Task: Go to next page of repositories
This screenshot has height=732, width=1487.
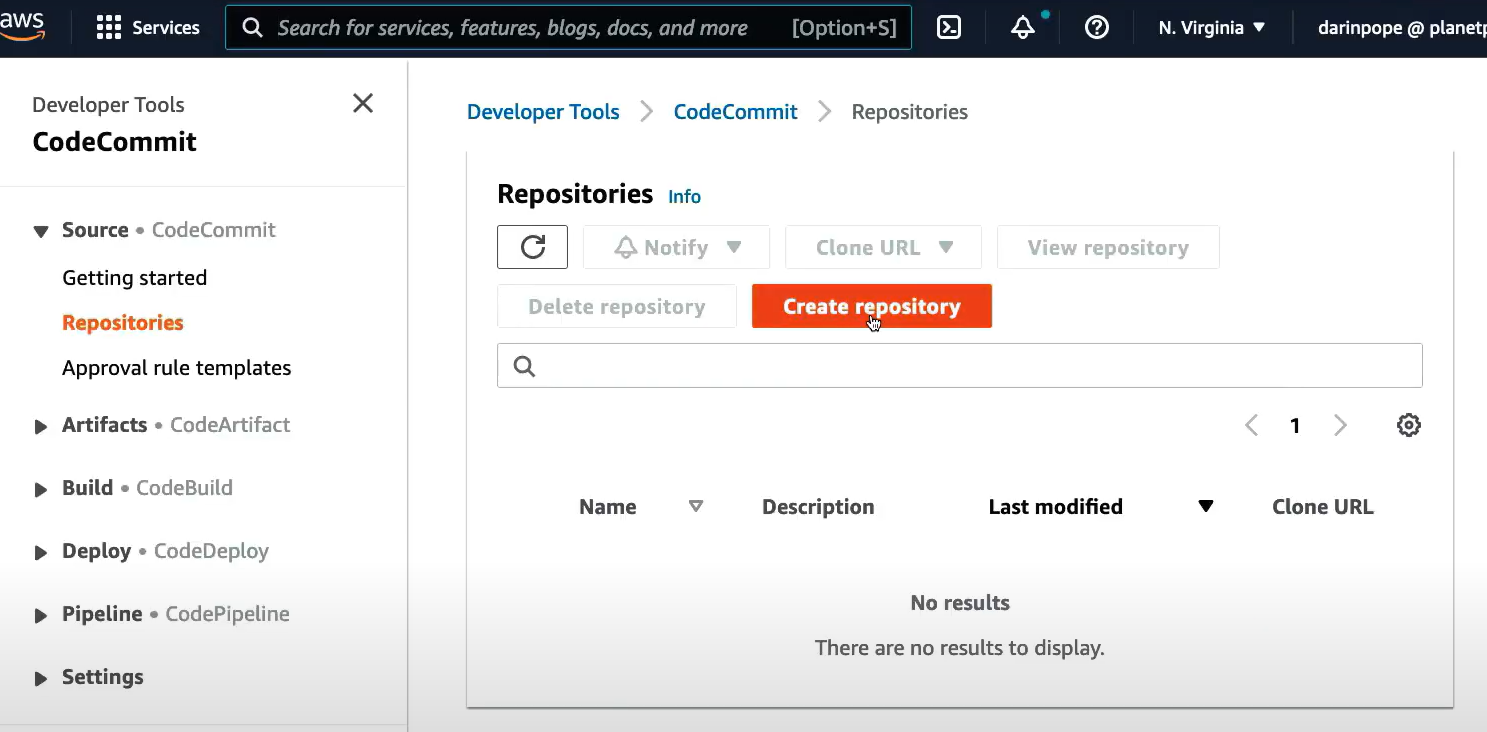Action: pos(1340,425)
